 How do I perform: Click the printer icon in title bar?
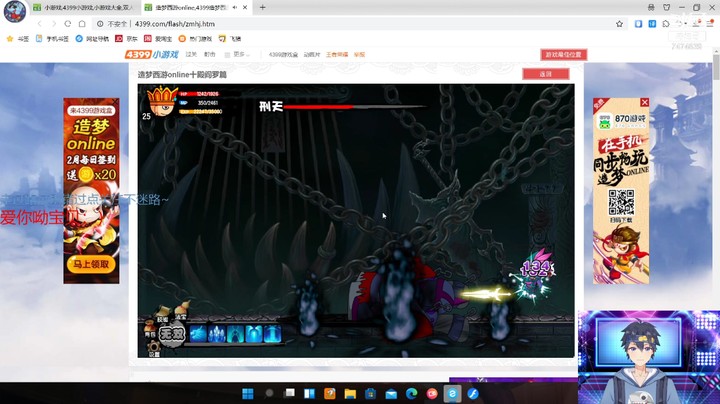tap(651, 7)
